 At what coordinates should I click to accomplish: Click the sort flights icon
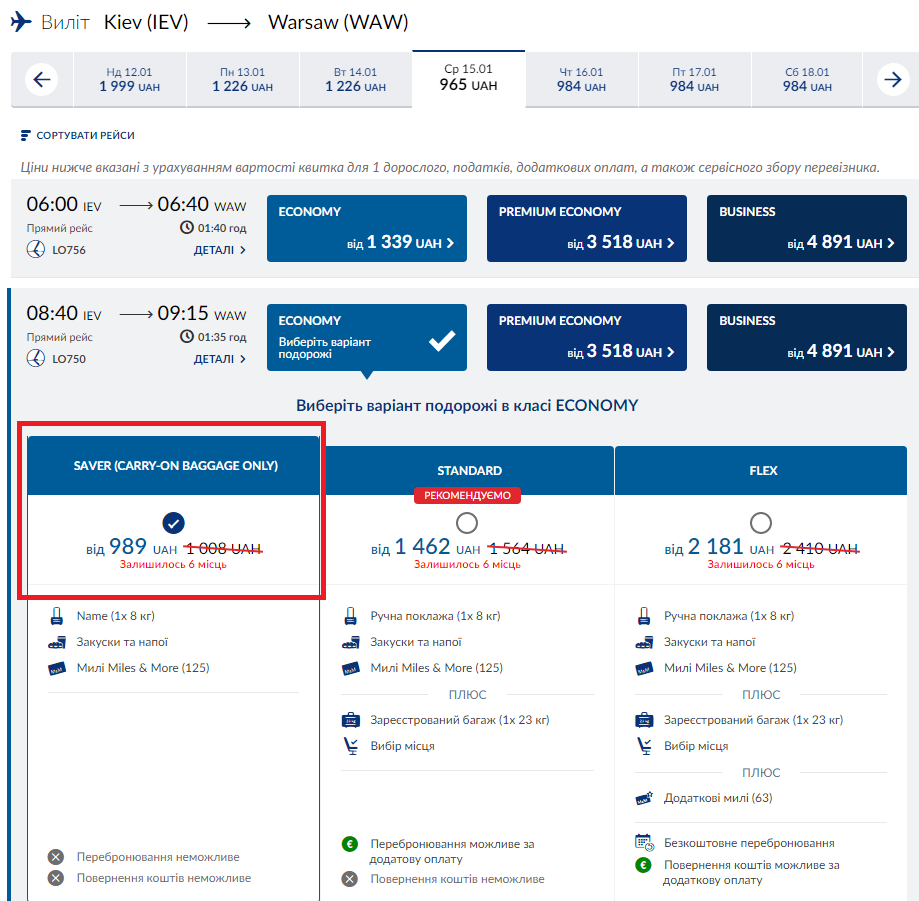point(26,136)
